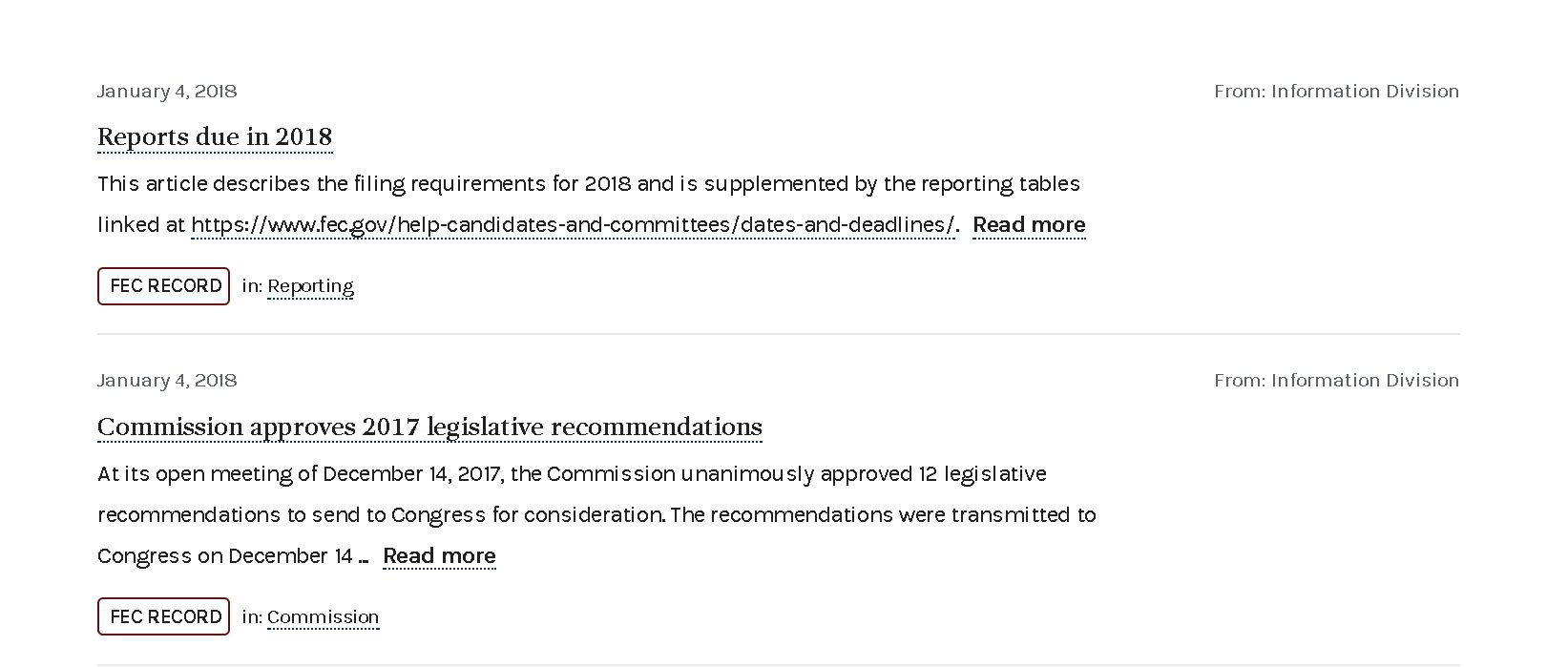
Task: Click 'linked at' text before the fec.gov URL
Action: [x=141, y=224]
